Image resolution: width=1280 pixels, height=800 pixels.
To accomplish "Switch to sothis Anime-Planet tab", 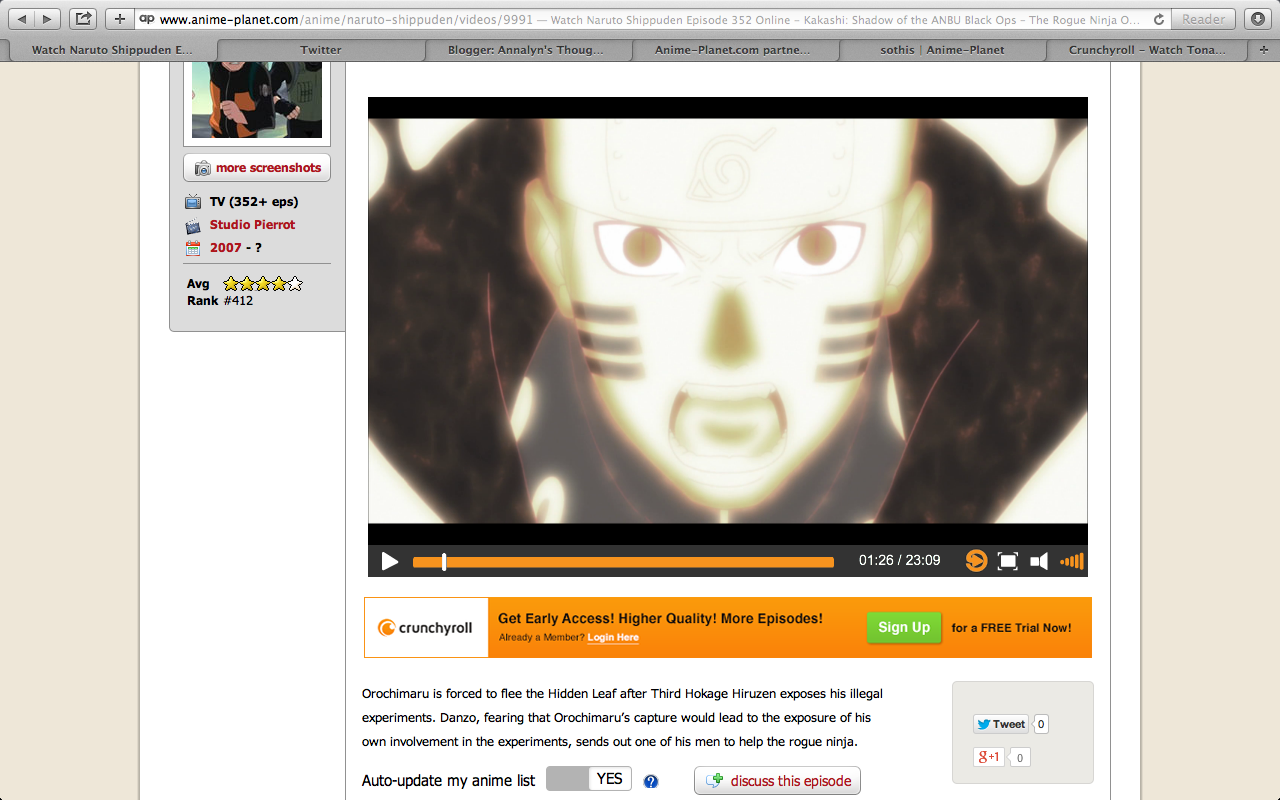I will [x=942, y=50].
